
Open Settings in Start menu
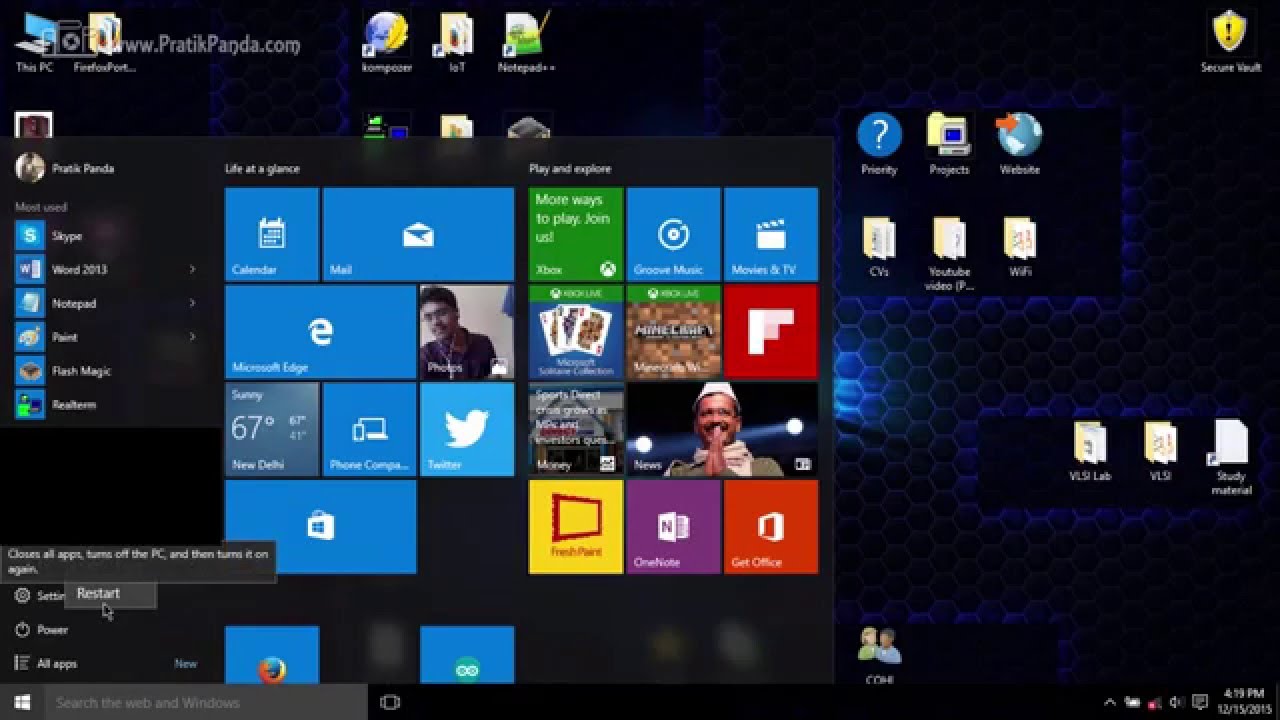(x=38, y=596)
